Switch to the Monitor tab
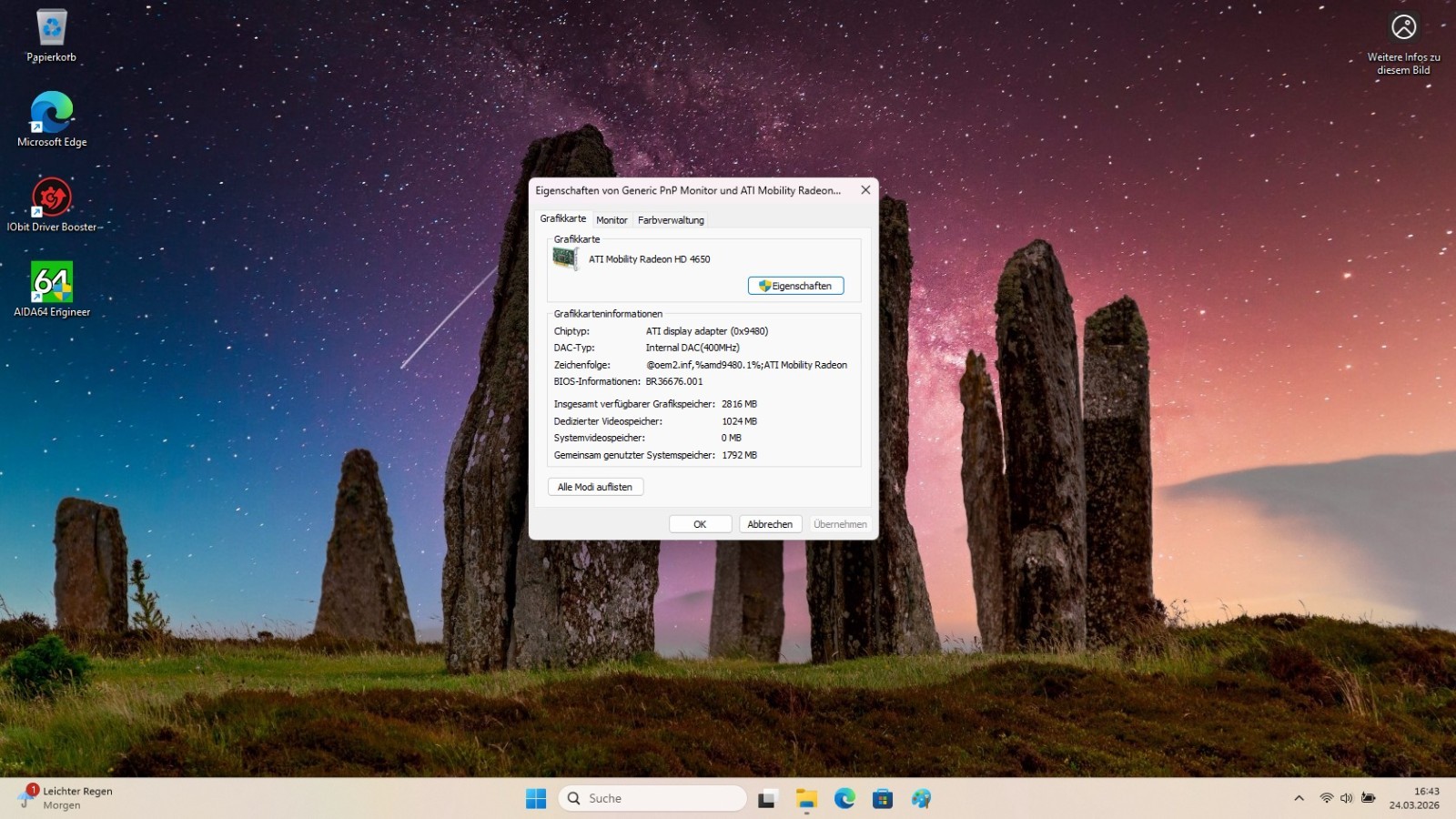The image size is (1456, 819). coord(612,220)
